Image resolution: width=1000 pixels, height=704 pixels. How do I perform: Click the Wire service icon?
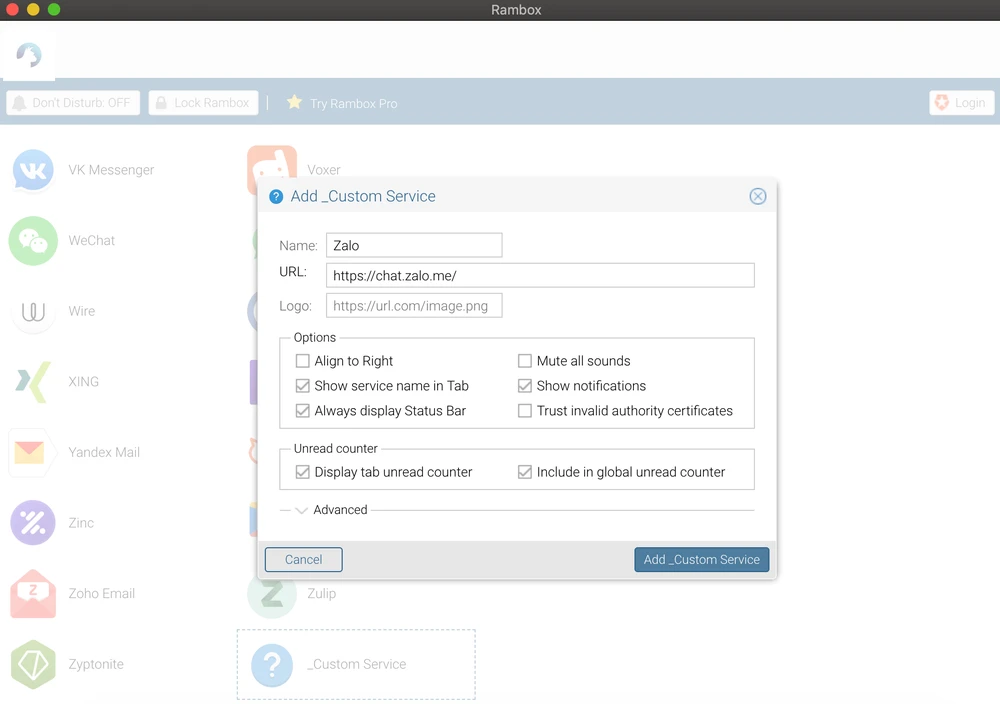click(33, 311)
